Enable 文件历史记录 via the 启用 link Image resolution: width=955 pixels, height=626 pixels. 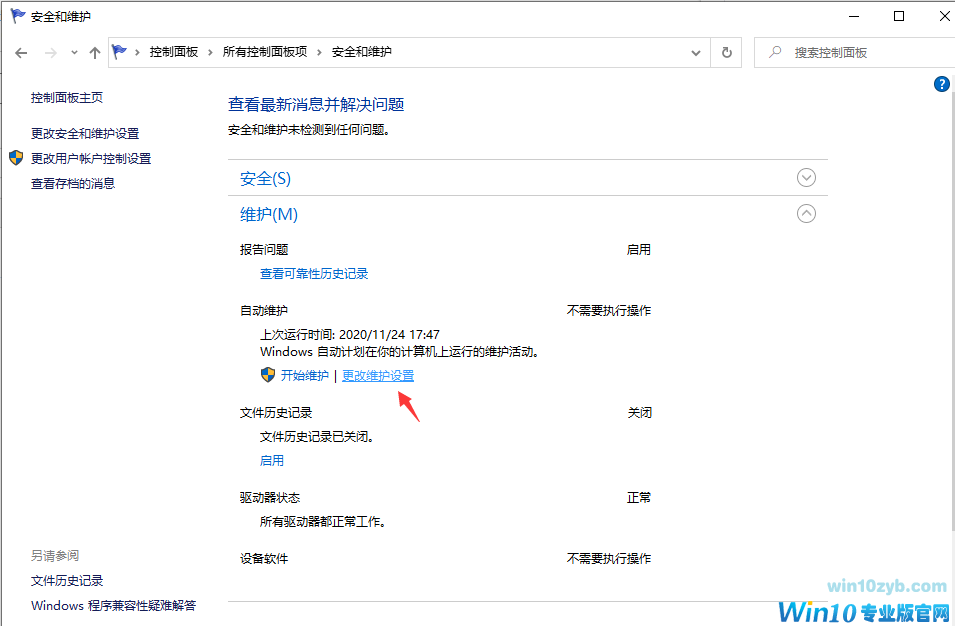[271, 460]
